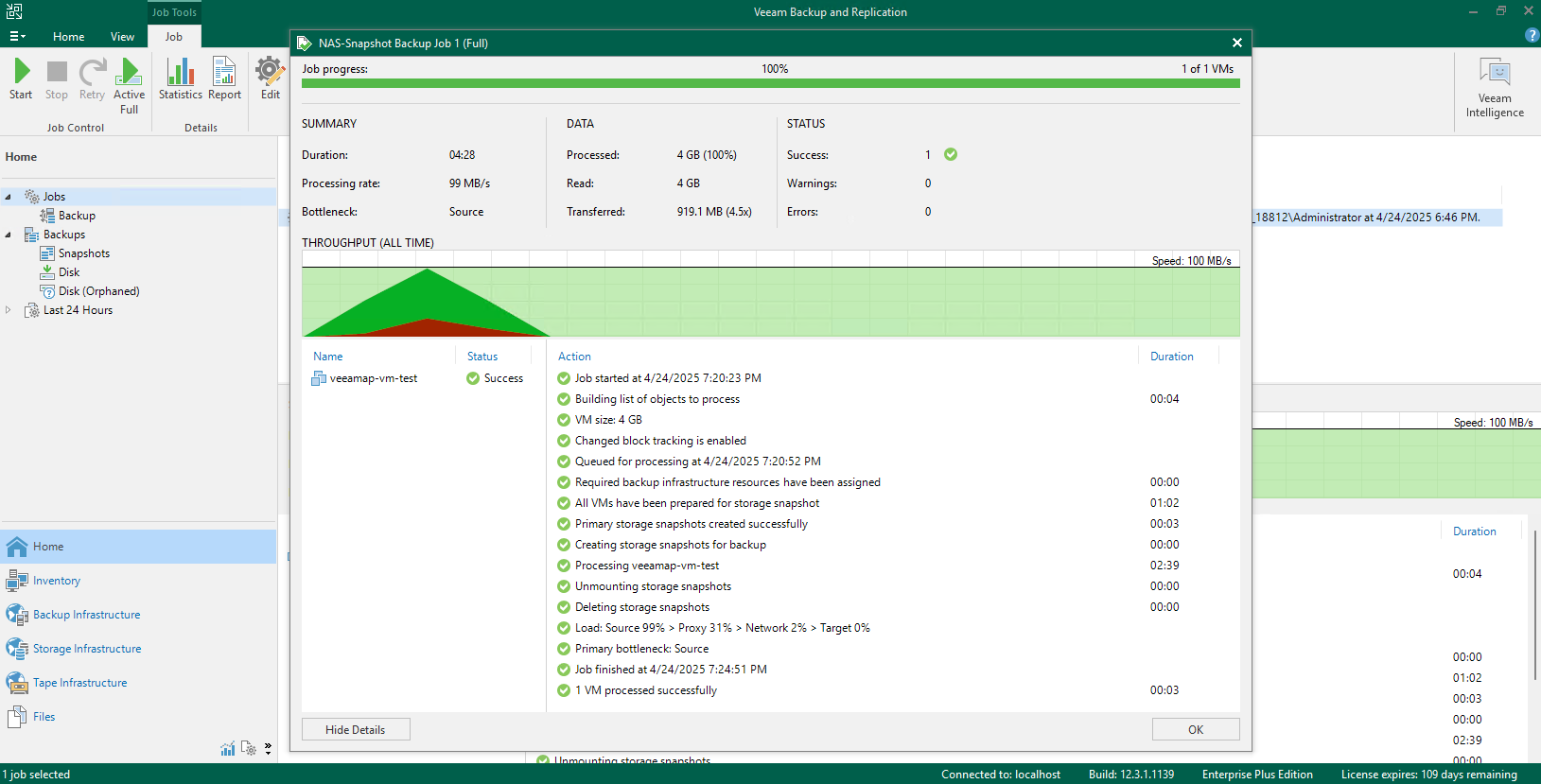Open Veeam Intelligence panel
Image resolution: width=1541 pixels, height=784 pixels.
(x=1495, y=87)
